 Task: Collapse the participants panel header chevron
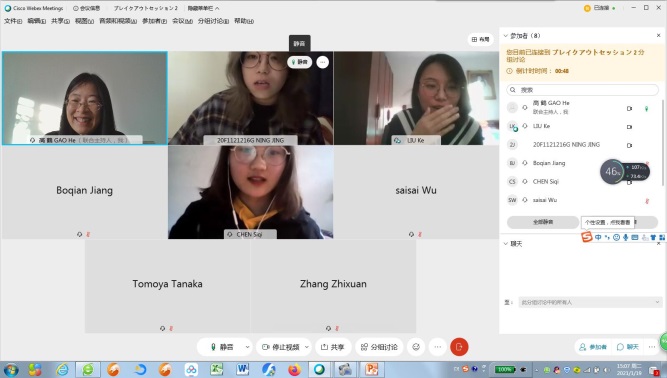[505, 36]
